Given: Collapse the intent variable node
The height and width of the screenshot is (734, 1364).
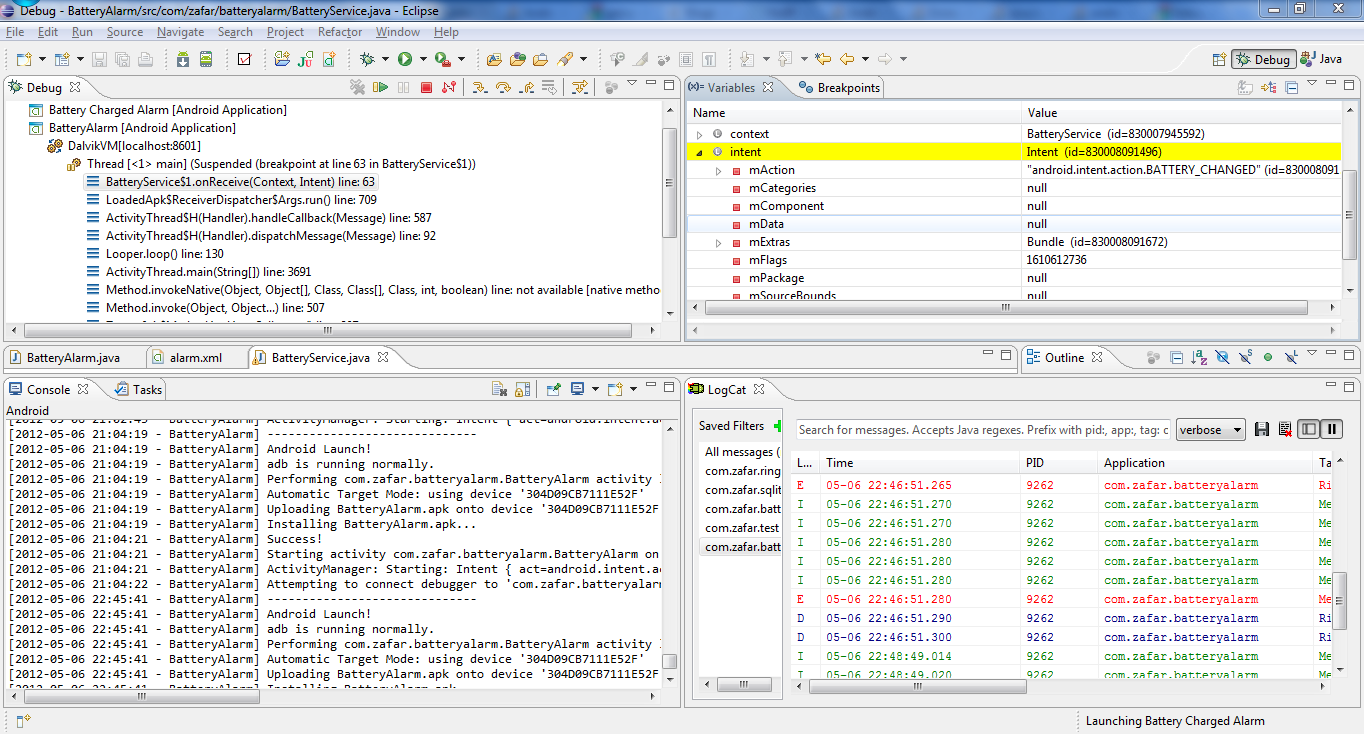Looking at the screenshot, I should (699, 152).
